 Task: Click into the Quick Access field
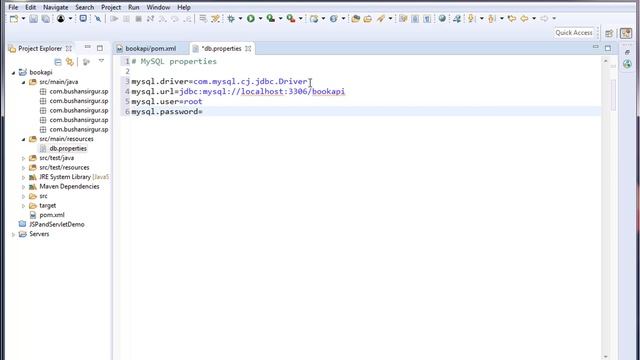click(x=573, y=33)
